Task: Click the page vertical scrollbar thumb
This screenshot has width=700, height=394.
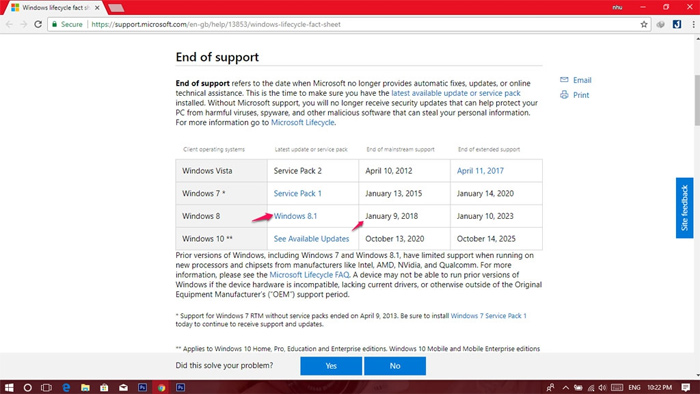Action: 697,100
